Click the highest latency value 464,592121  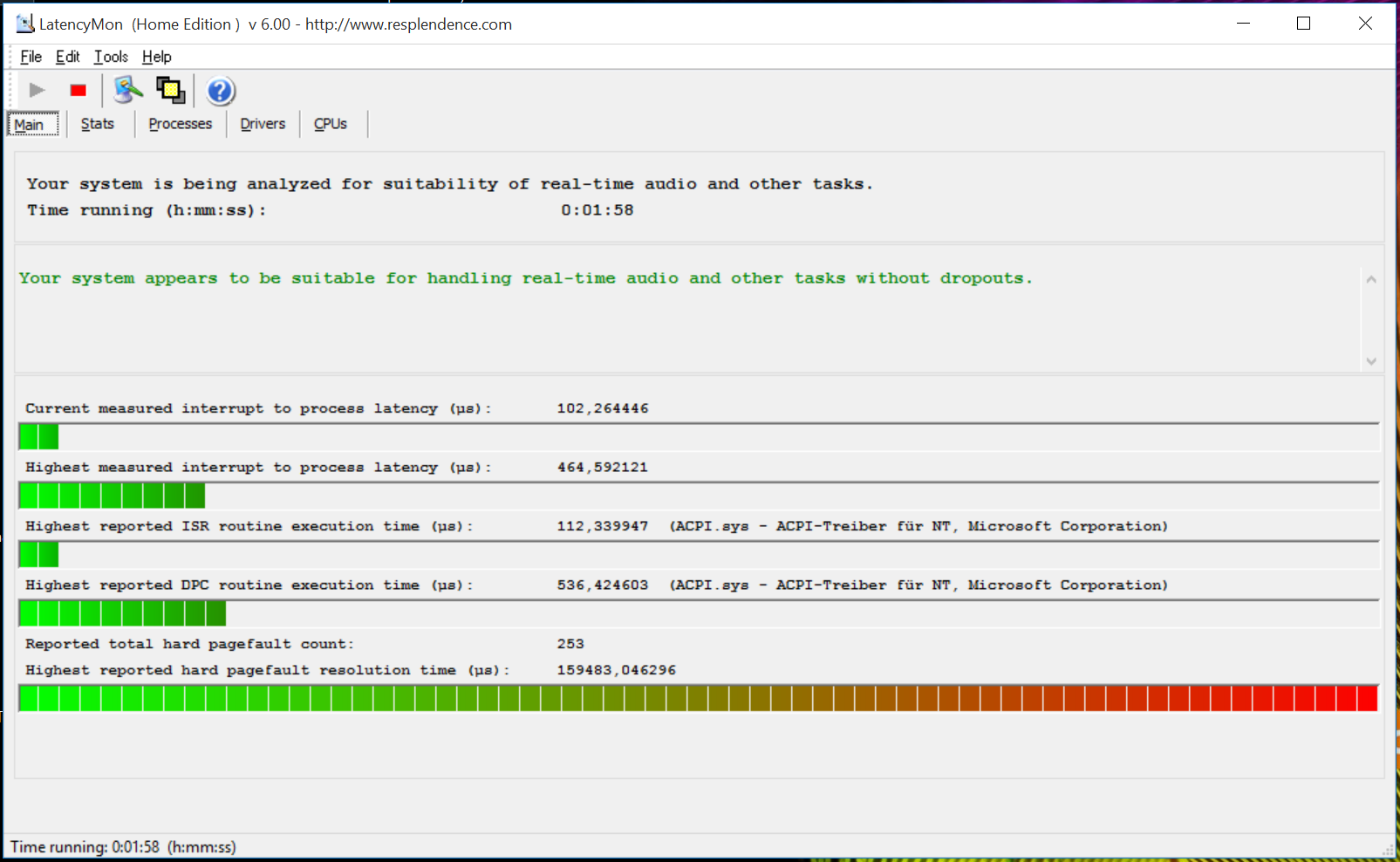tap(603, 468)
